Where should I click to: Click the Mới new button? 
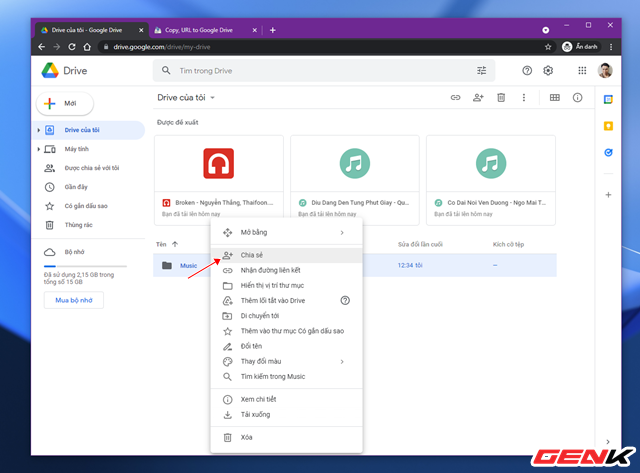64,104
